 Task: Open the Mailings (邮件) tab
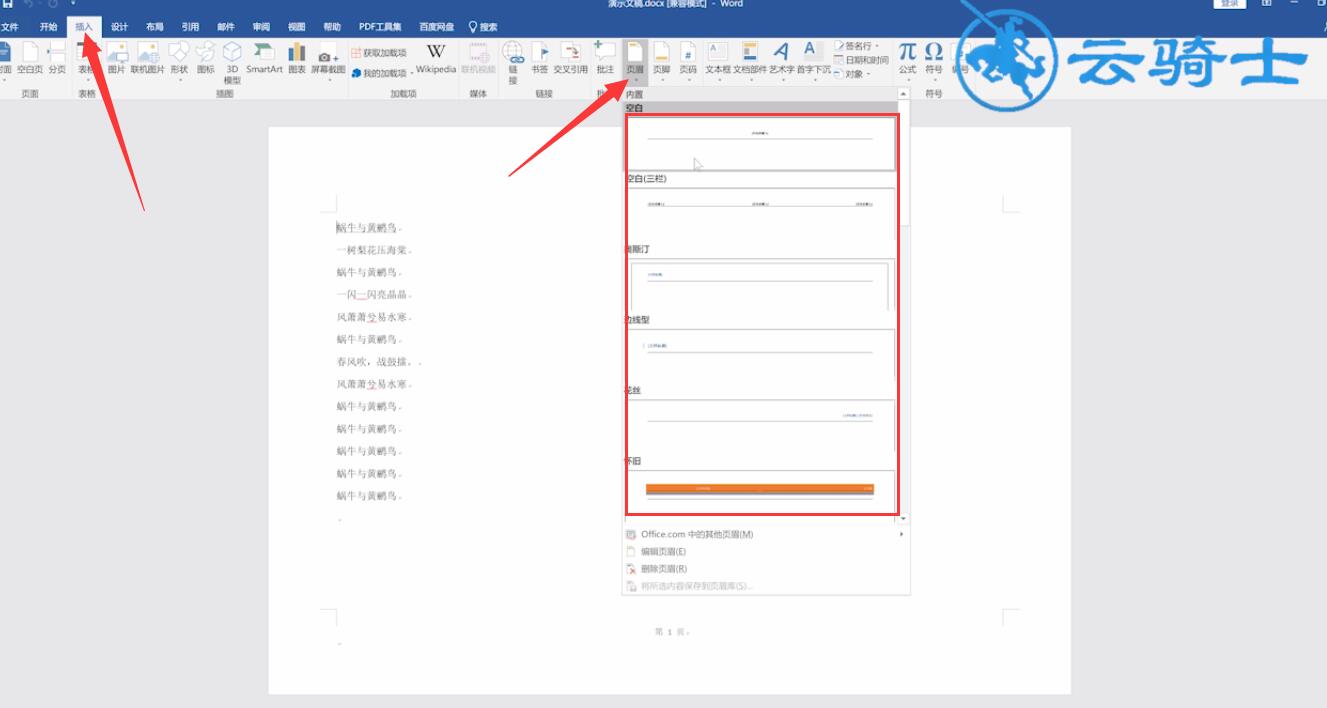226,27
